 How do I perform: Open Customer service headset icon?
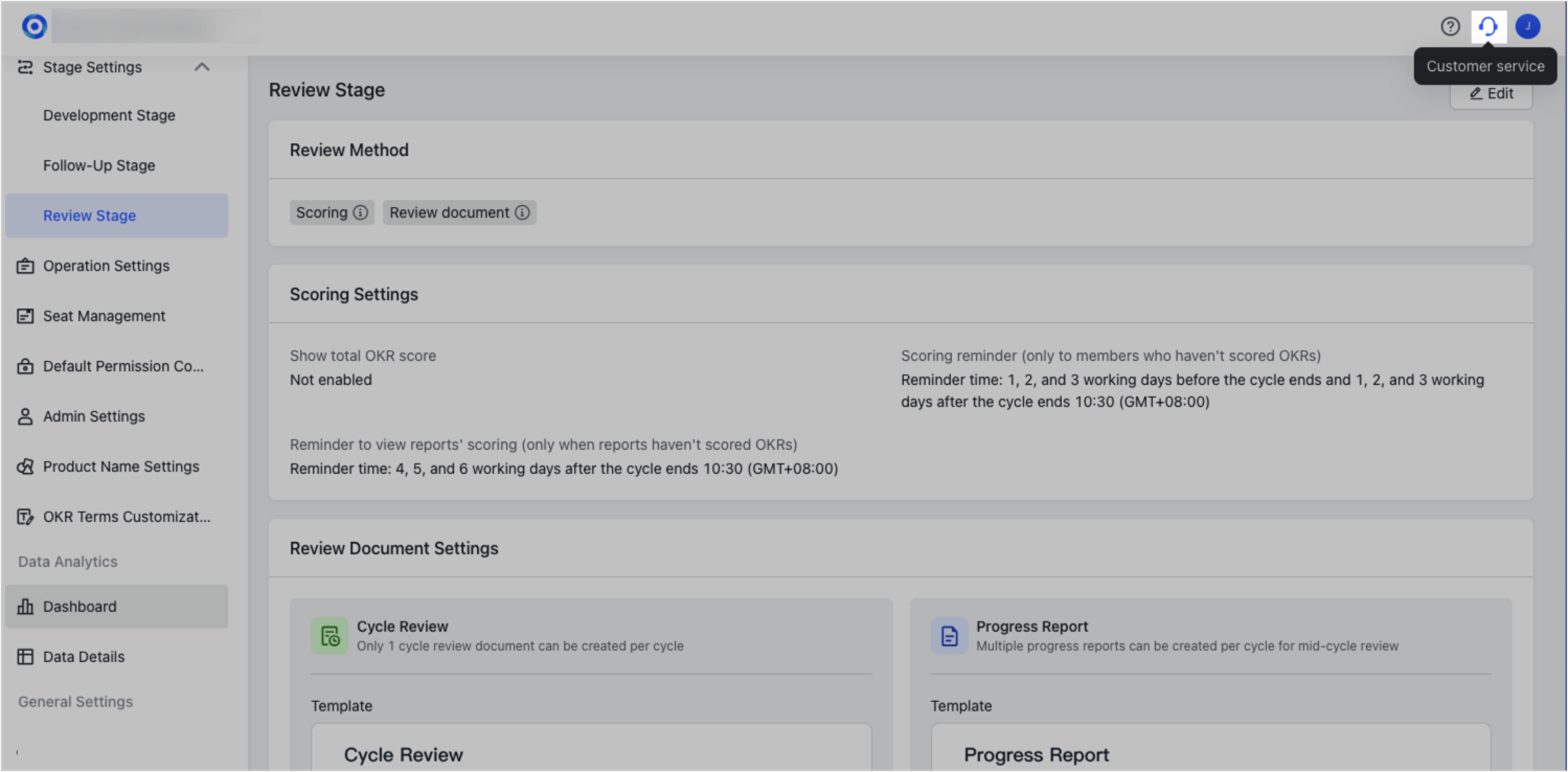point(1489,26)
